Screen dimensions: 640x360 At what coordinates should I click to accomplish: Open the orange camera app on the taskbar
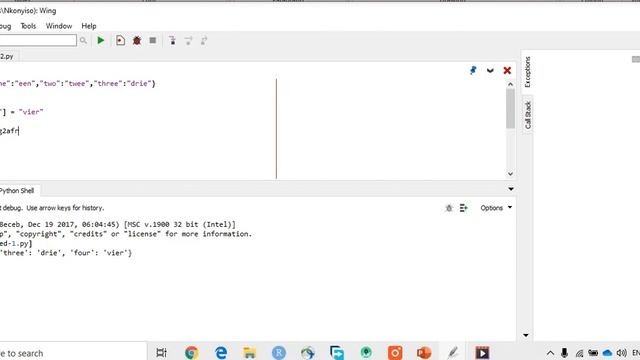tap(395, 353)
